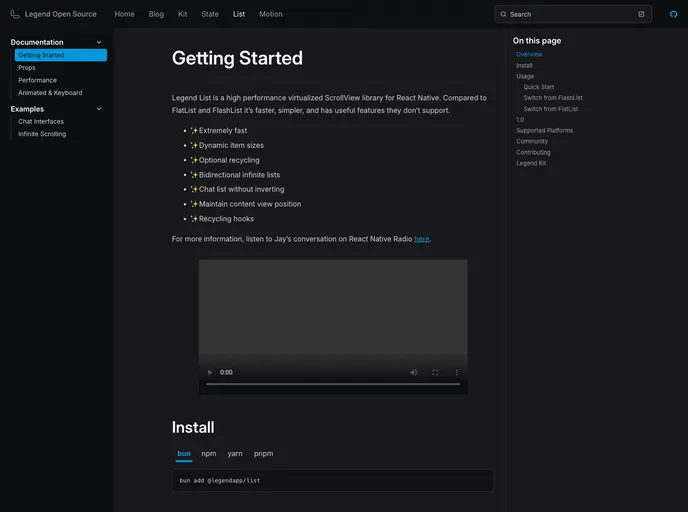Image resolution: width=688 pixels, height=512 pixels.
Task: Jump to Switch from FlatList section
Action: (x=550, y=109)
